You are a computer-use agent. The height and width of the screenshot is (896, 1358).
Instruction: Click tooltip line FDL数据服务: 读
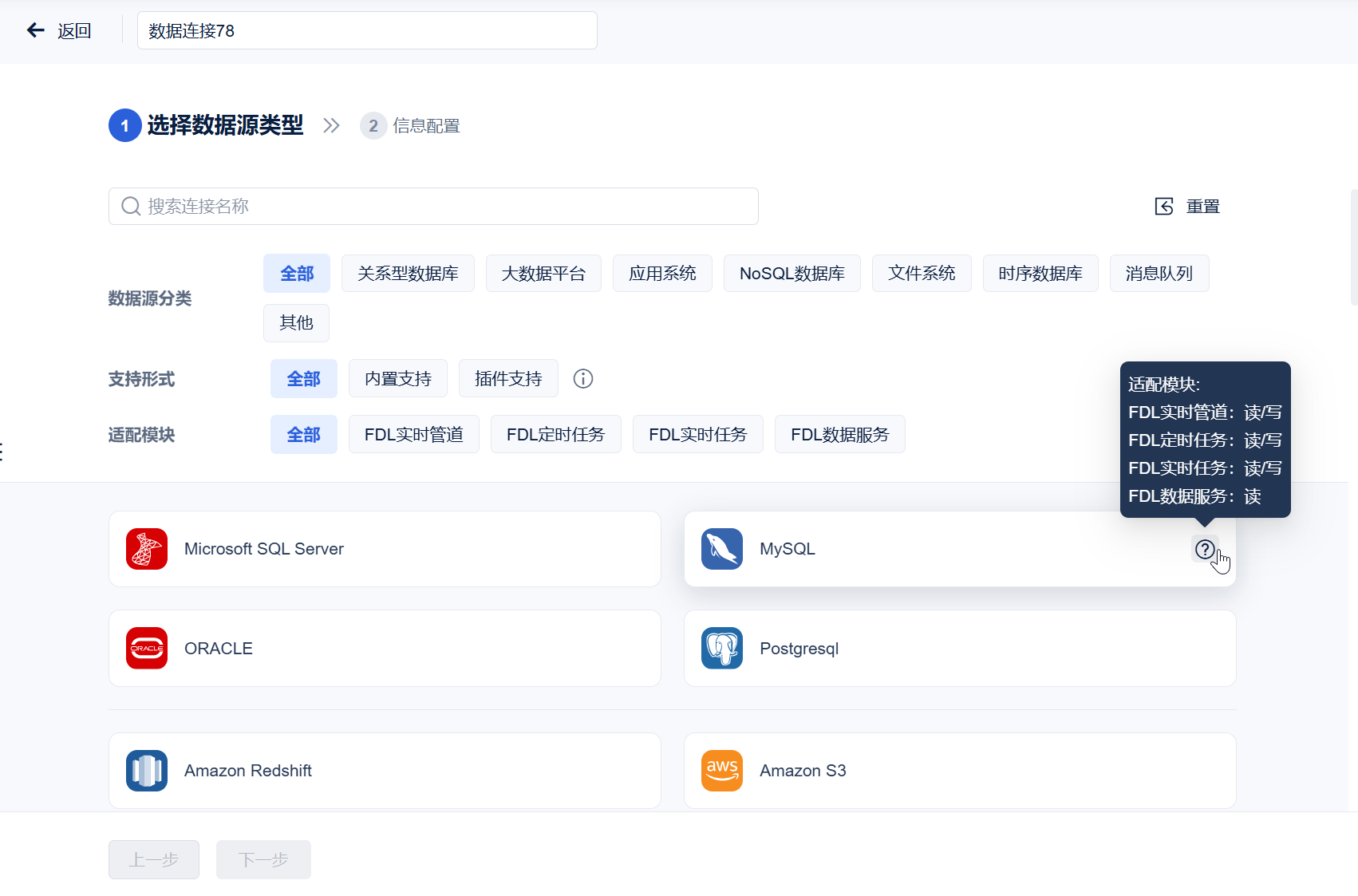point(1194,496)
